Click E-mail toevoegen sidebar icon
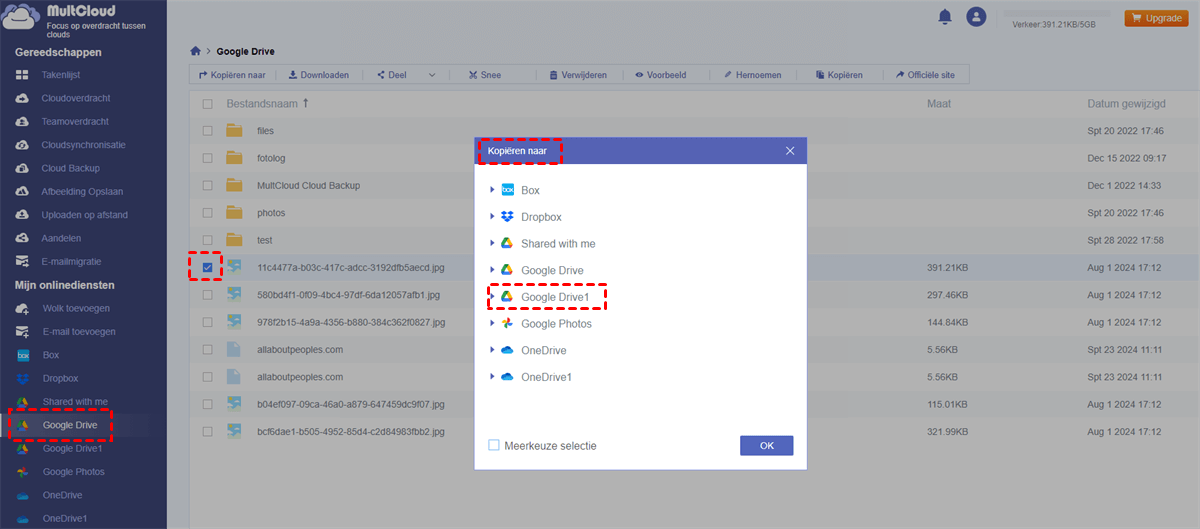 (22, 331)
